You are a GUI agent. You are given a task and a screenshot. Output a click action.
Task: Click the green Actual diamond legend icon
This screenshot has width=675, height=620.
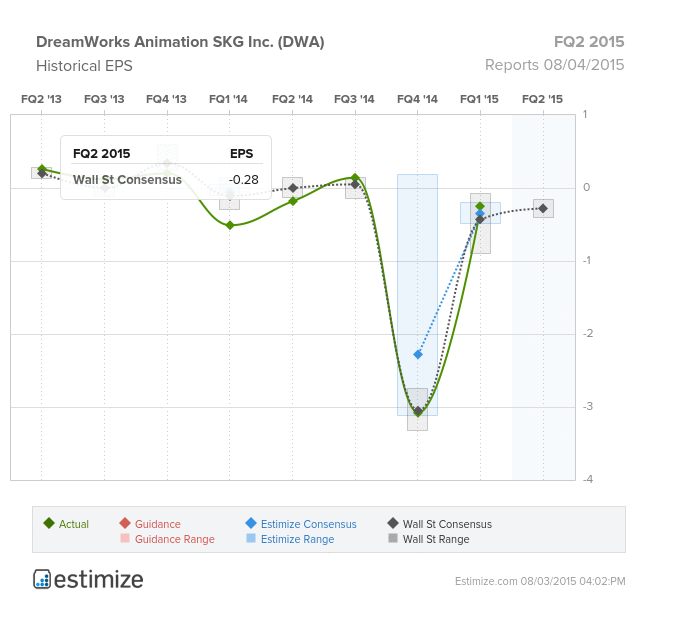click(x=49, y=523)
